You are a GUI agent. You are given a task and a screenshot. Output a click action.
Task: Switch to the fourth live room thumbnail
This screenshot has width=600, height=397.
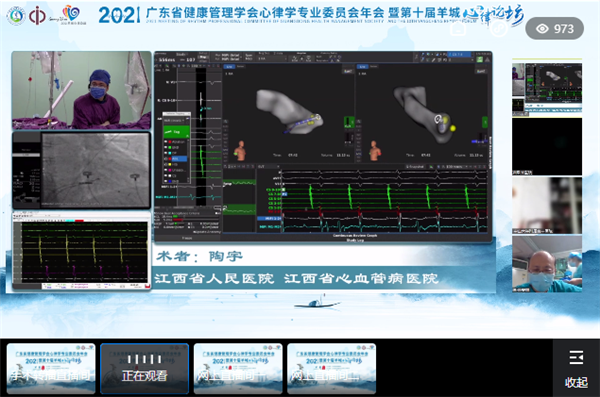[x=331, y=368]
